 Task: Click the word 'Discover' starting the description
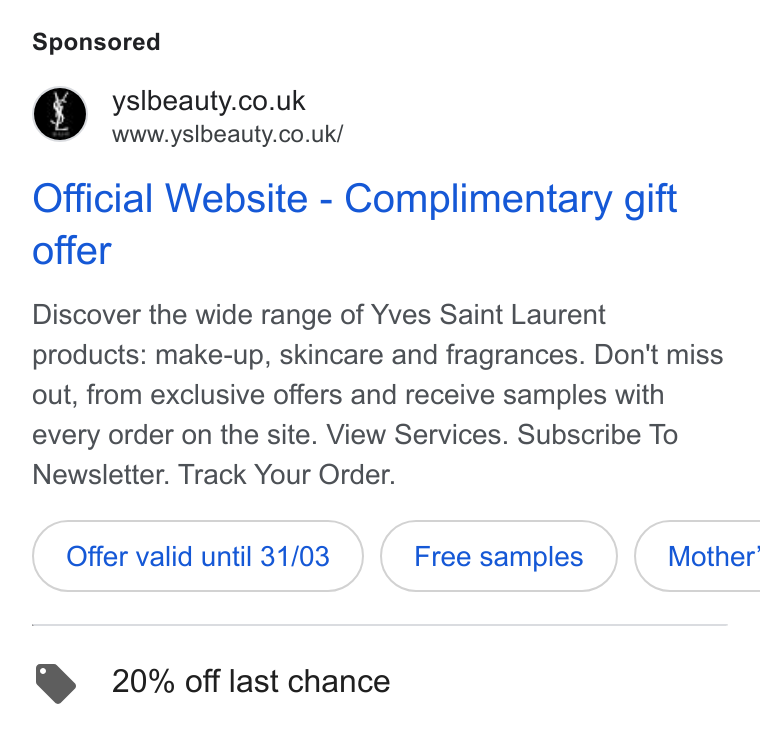(86, 315)
